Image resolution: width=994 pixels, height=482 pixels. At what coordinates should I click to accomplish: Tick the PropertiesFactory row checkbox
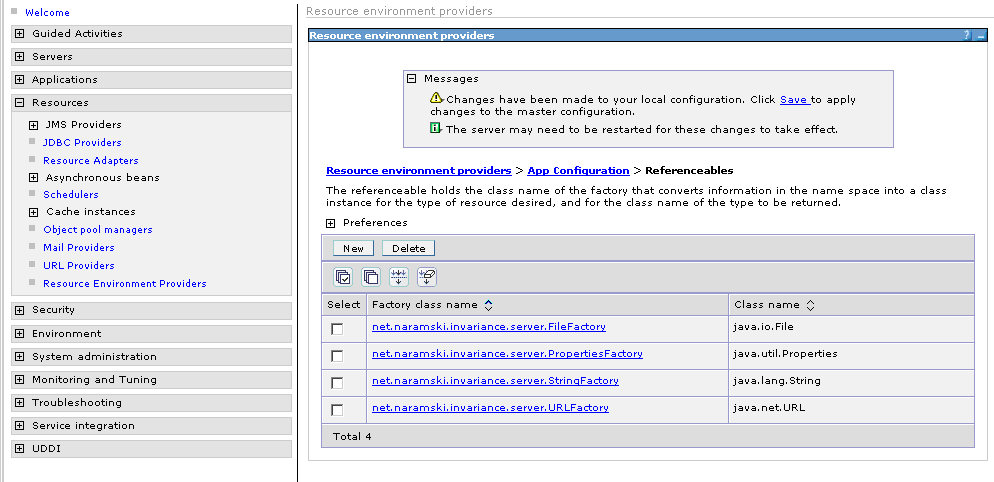coord(337,356)
